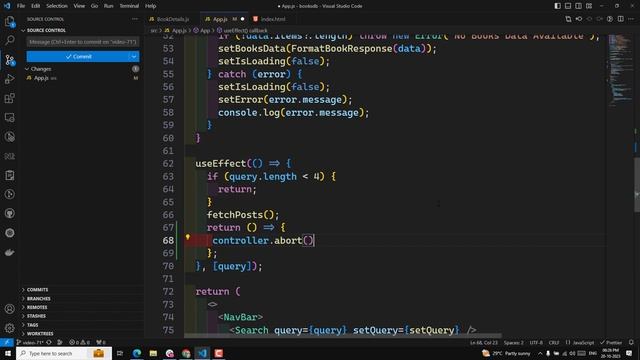
Task: Open Source Control panel More Actions ellipsis
Action: pos(135,19)
